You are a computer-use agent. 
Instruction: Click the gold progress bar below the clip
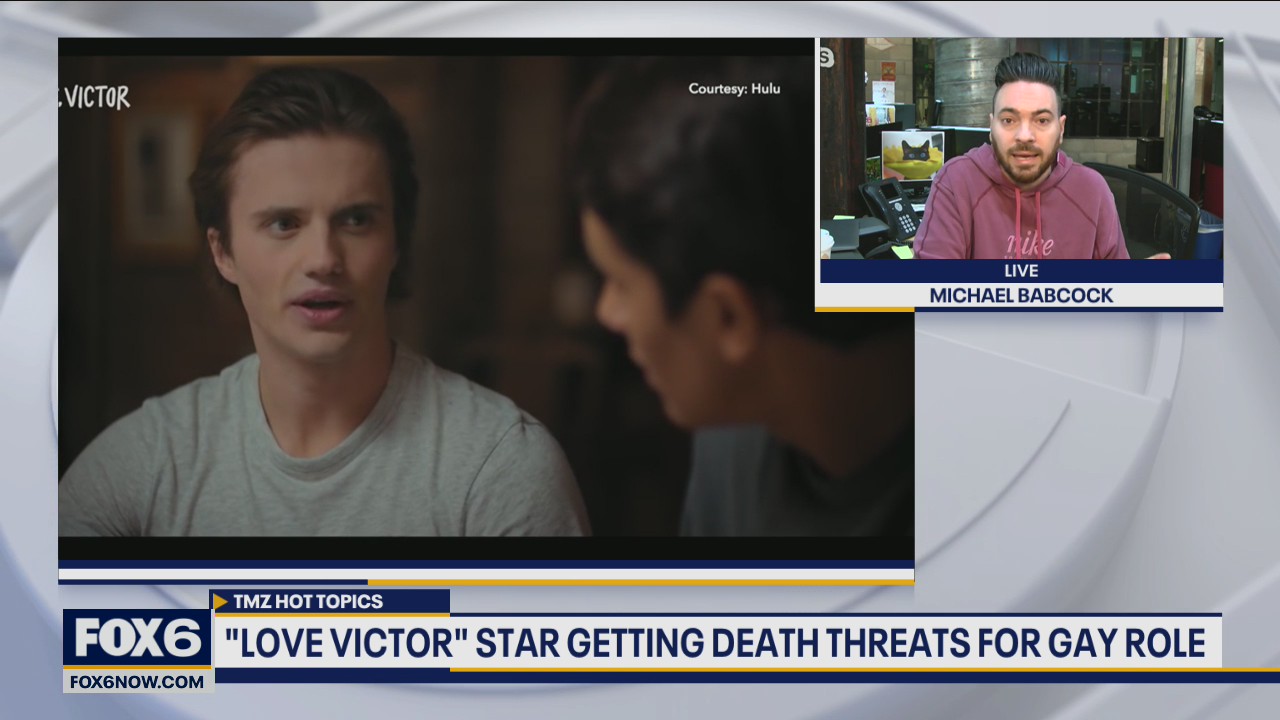[640, 582]
